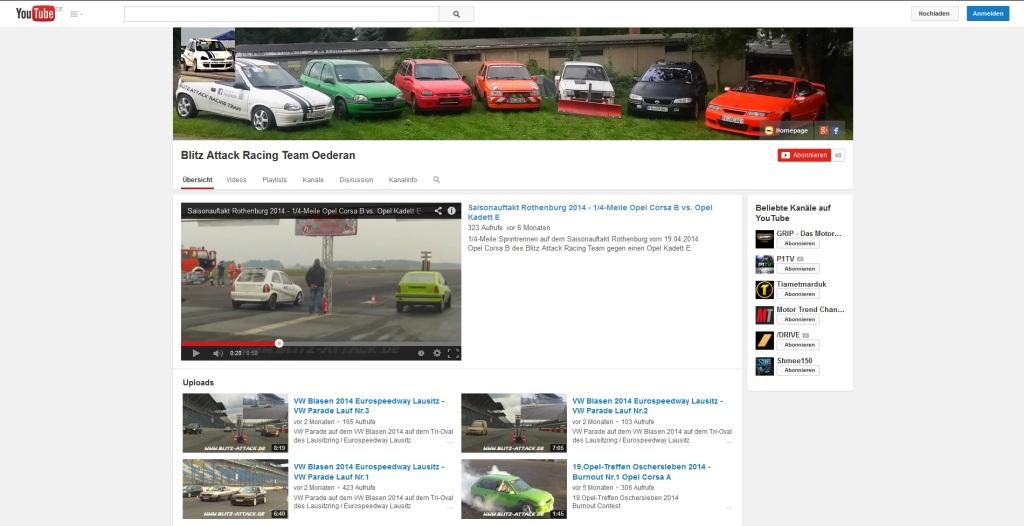The width and height of the screenshot is (1024, 526).
Task: Open Motor Trend Channel icon
Action: point(765,316)
